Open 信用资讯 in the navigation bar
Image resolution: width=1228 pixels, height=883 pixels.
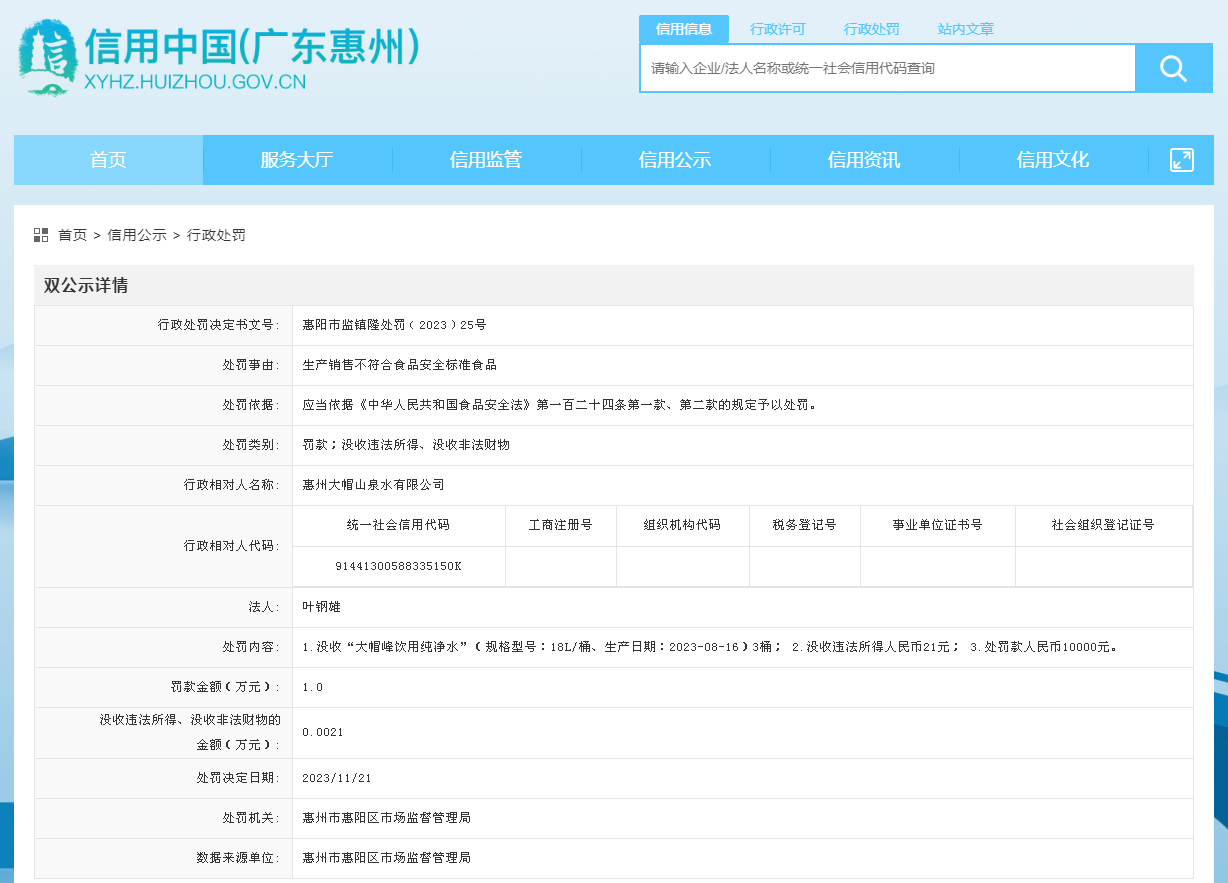point(864,160)
